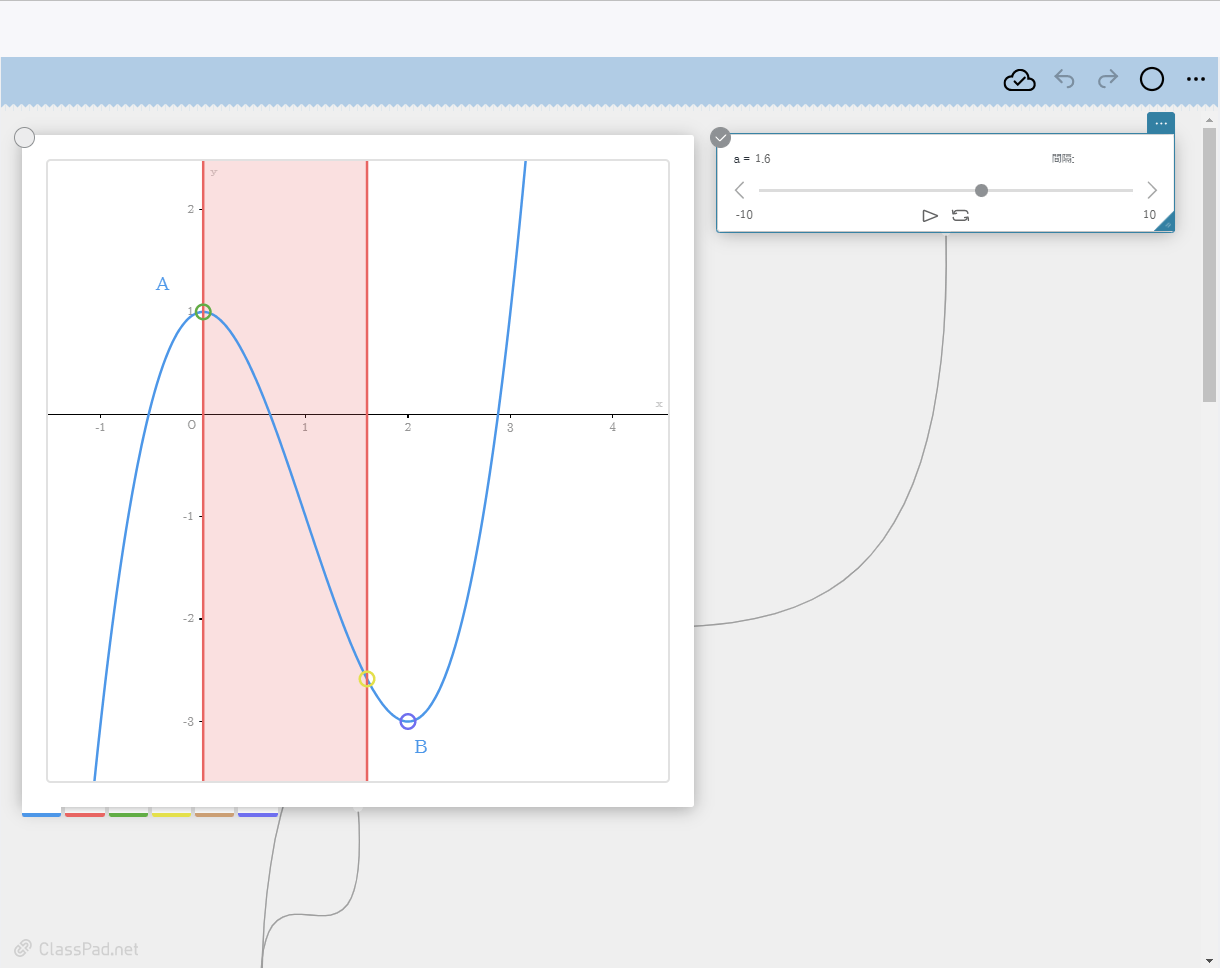Open the ellipsis menu in the top toolbar
Screen dimensions: 1220x968
point(1196,79)
